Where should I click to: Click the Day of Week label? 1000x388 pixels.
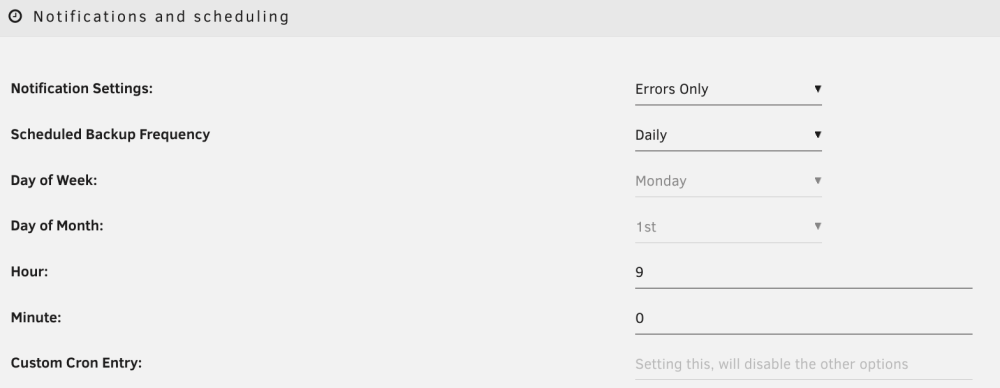pyautogui.click(x=54, y=181)
